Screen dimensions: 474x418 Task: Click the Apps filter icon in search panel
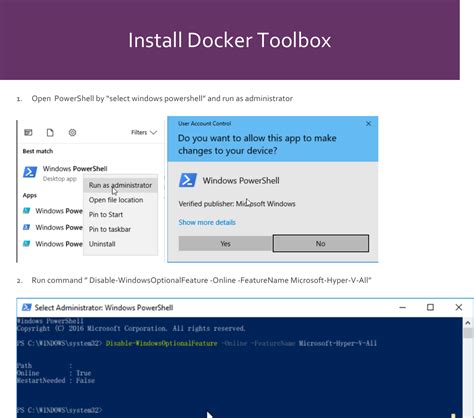pos(28,133)
